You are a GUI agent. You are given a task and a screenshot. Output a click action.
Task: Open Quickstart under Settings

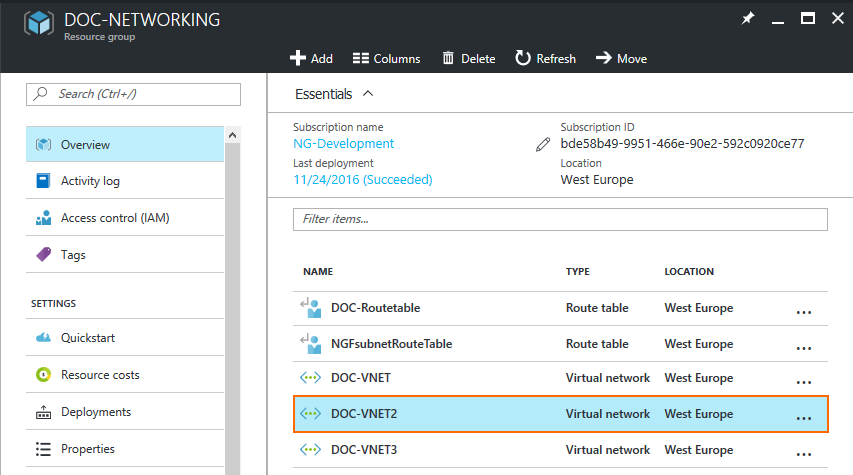click(x=125, y=338)
